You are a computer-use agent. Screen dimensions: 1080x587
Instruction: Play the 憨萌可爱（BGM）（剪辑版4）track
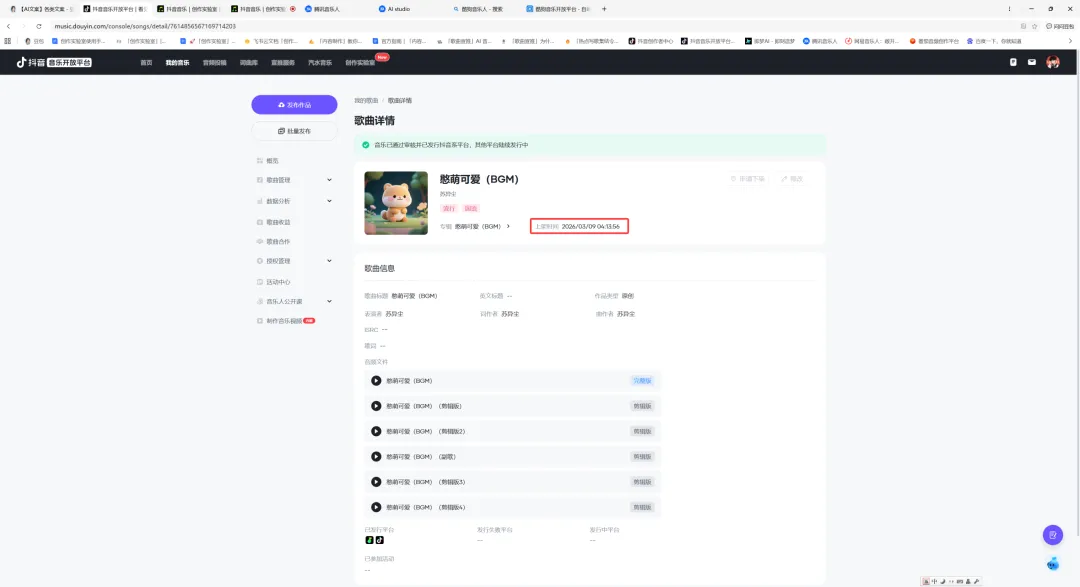[x=377, y=506]
